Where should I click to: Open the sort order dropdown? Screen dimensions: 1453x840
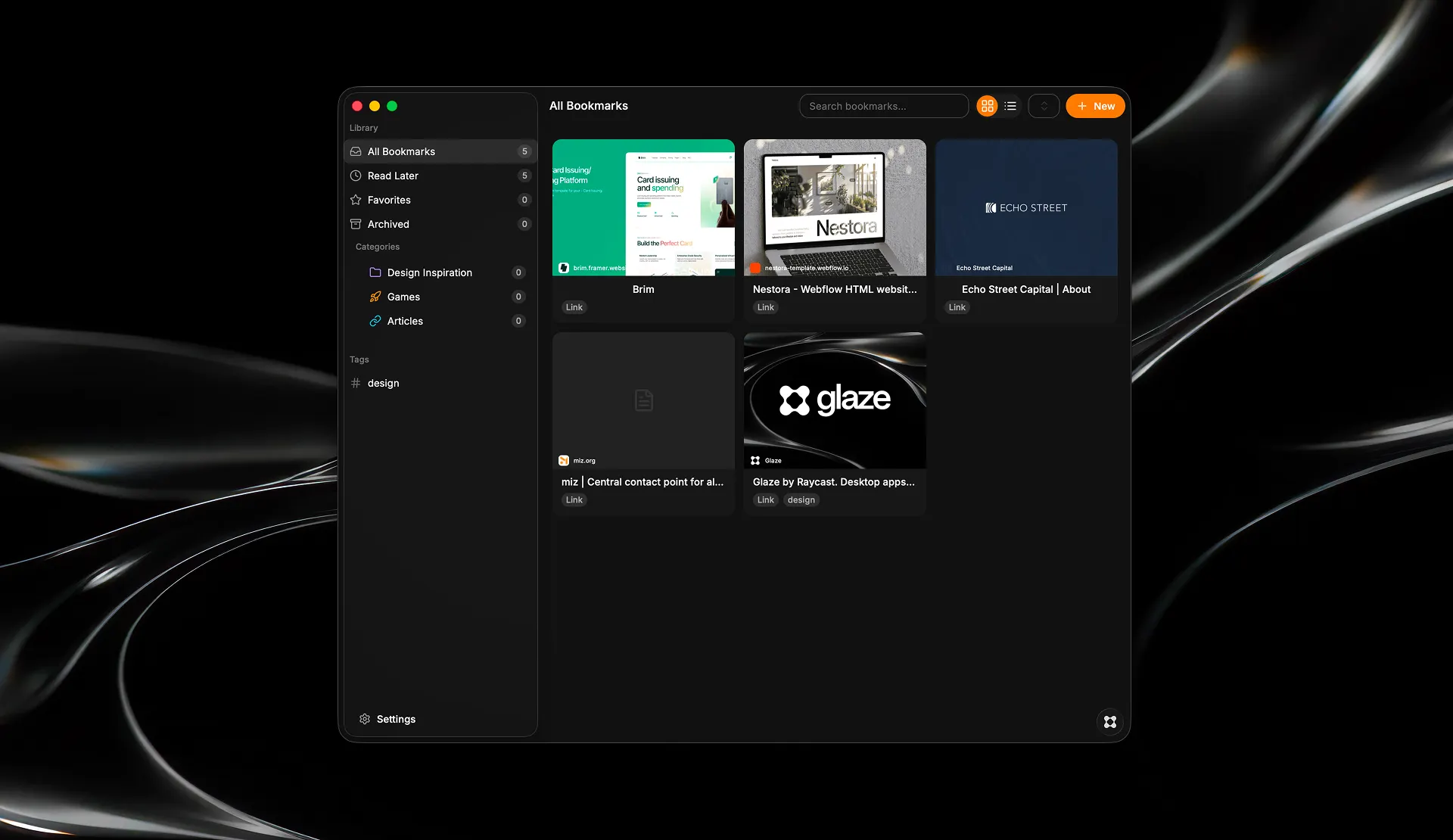pyautogui.click(x=1044, y=106)
